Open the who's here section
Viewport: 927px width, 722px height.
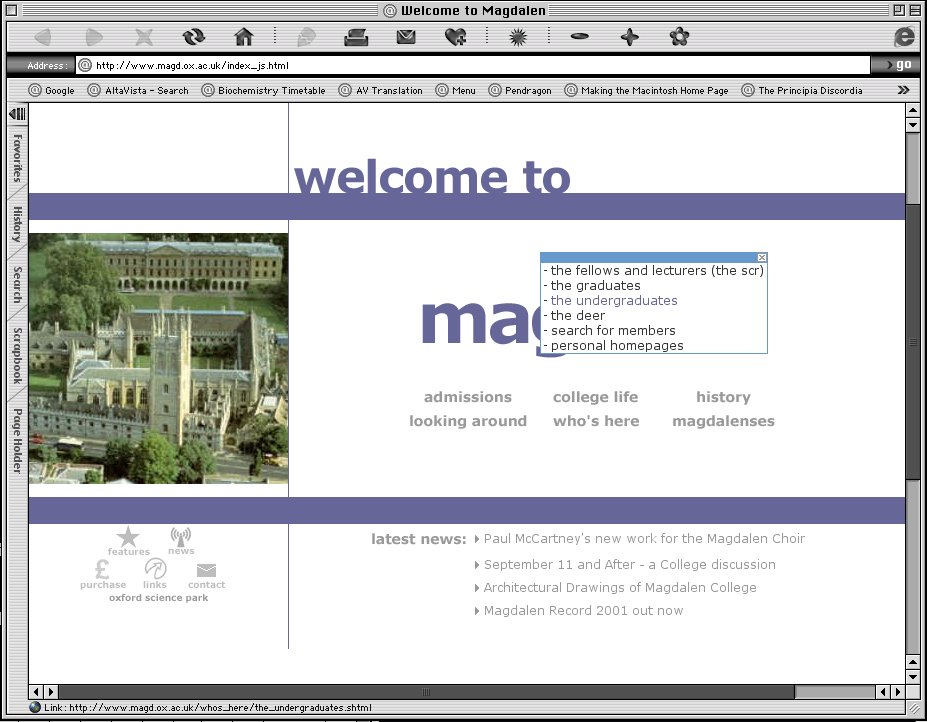pyautogui.click(x=596, y=421)
